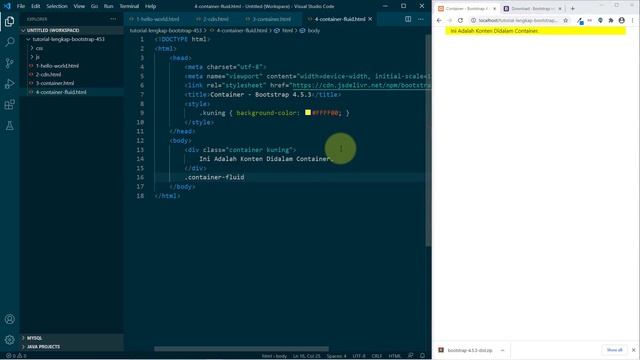Change CRLF line ending in status bar
The image size is (640, 360).
pyautogui.click(x=377, y=356)
